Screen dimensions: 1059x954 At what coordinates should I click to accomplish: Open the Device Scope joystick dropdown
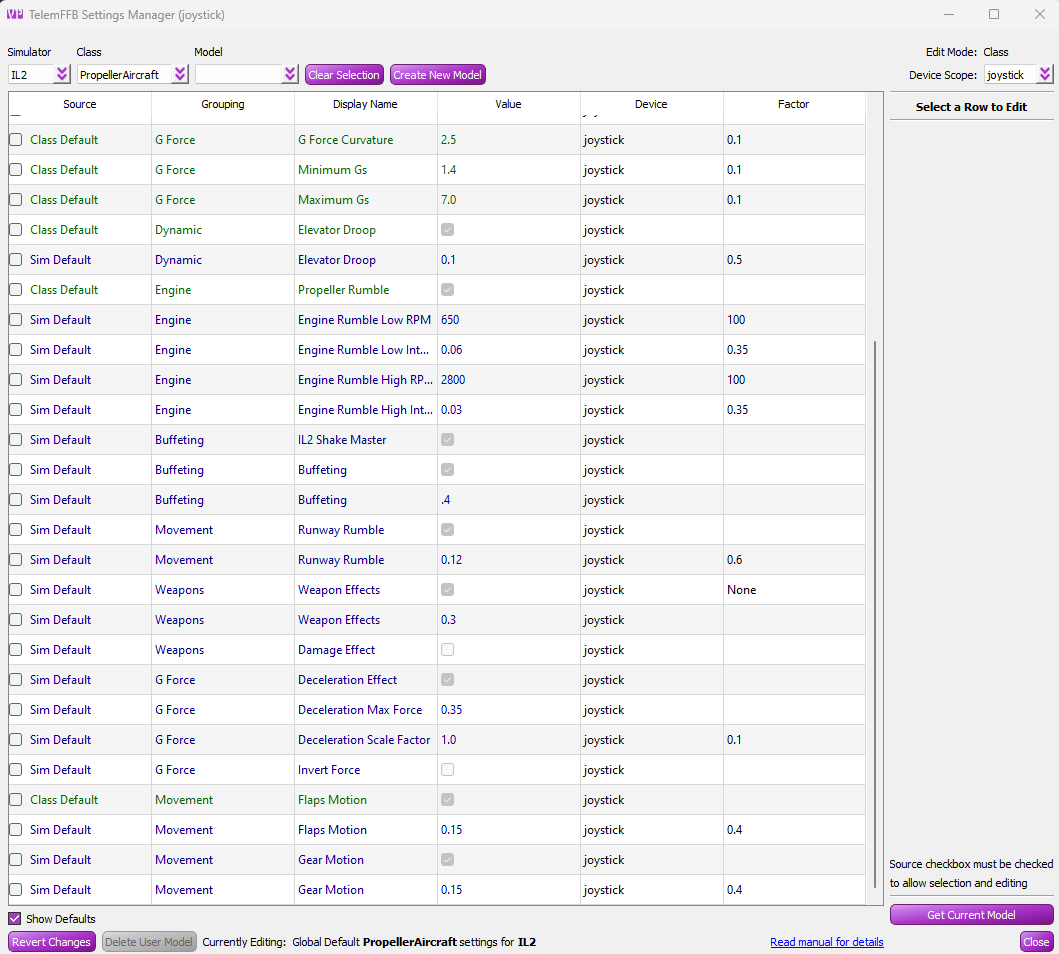click(1018, 75)
